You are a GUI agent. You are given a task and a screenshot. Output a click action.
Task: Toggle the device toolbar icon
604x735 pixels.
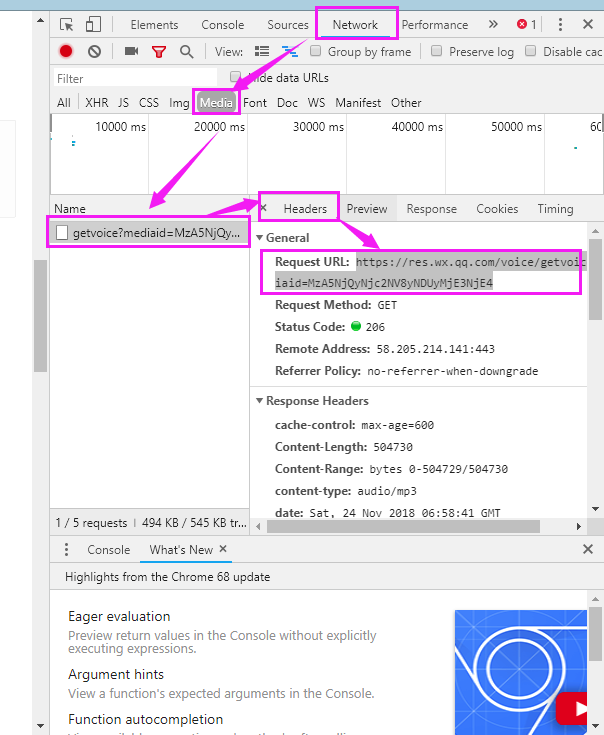[x=93, y=24]
